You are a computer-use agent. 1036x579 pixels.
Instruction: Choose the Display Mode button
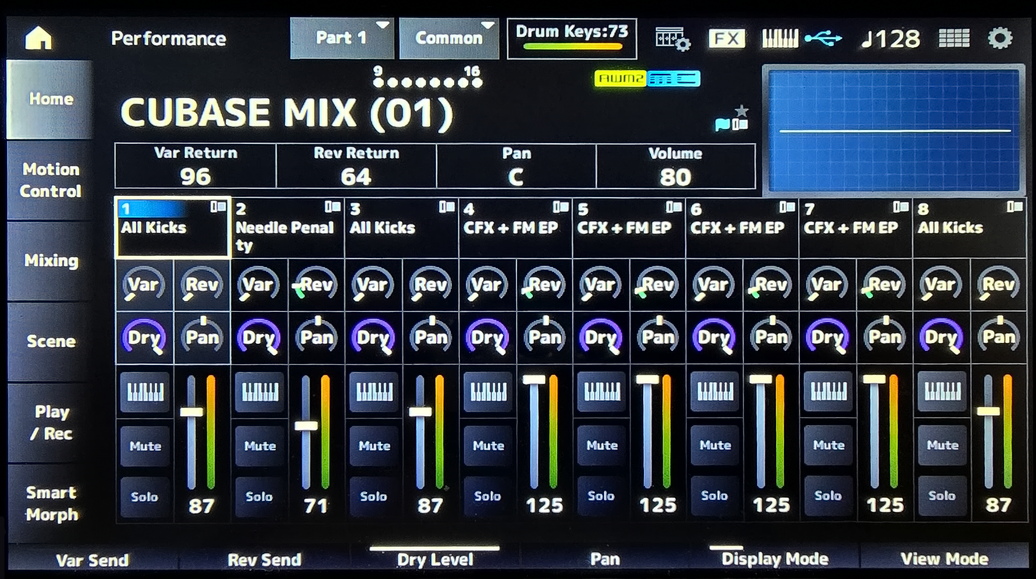pyautogui.click(x=774, y=559)
